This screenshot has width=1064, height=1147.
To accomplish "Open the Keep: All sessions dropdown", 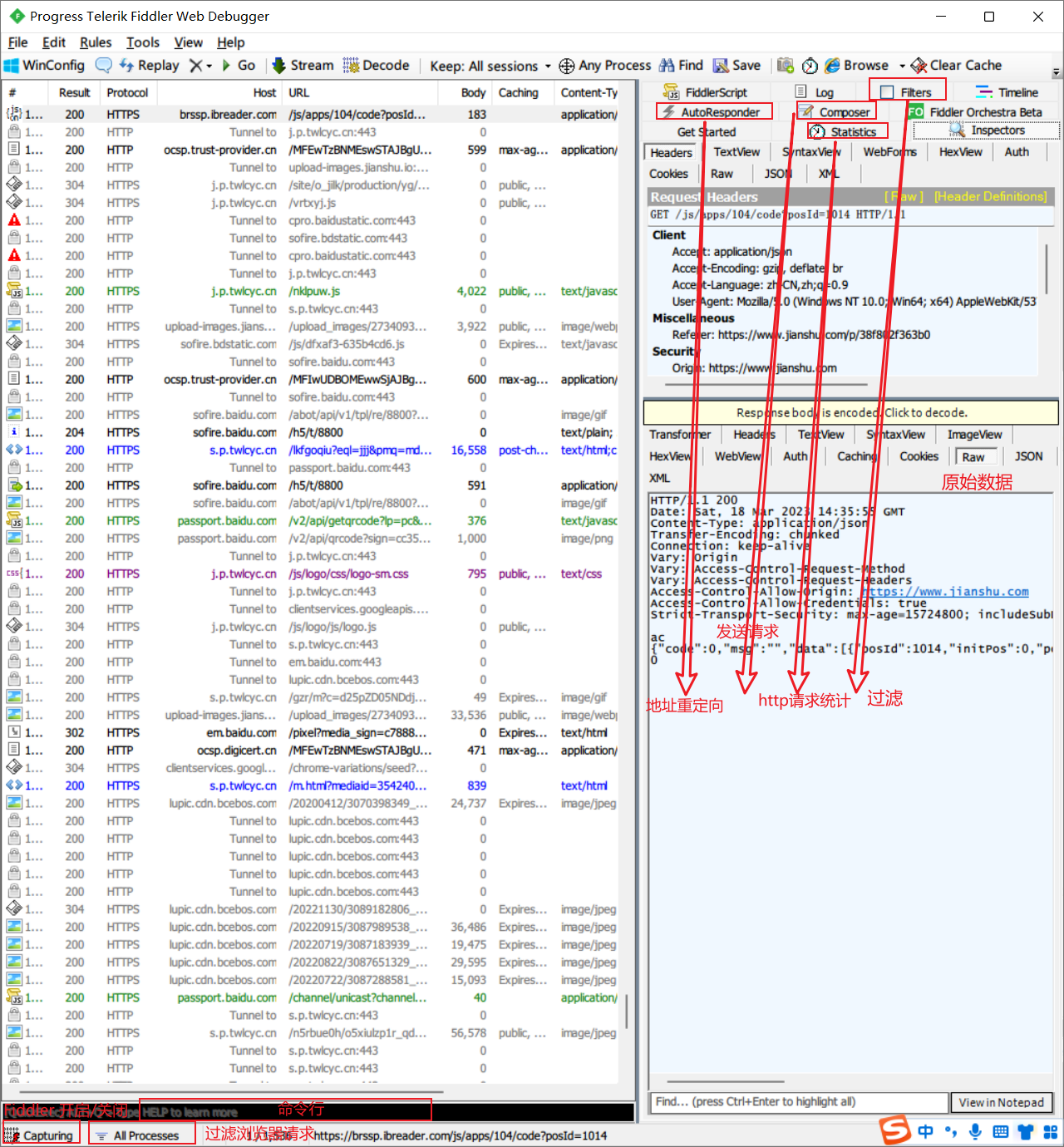I will pos(490,66).
